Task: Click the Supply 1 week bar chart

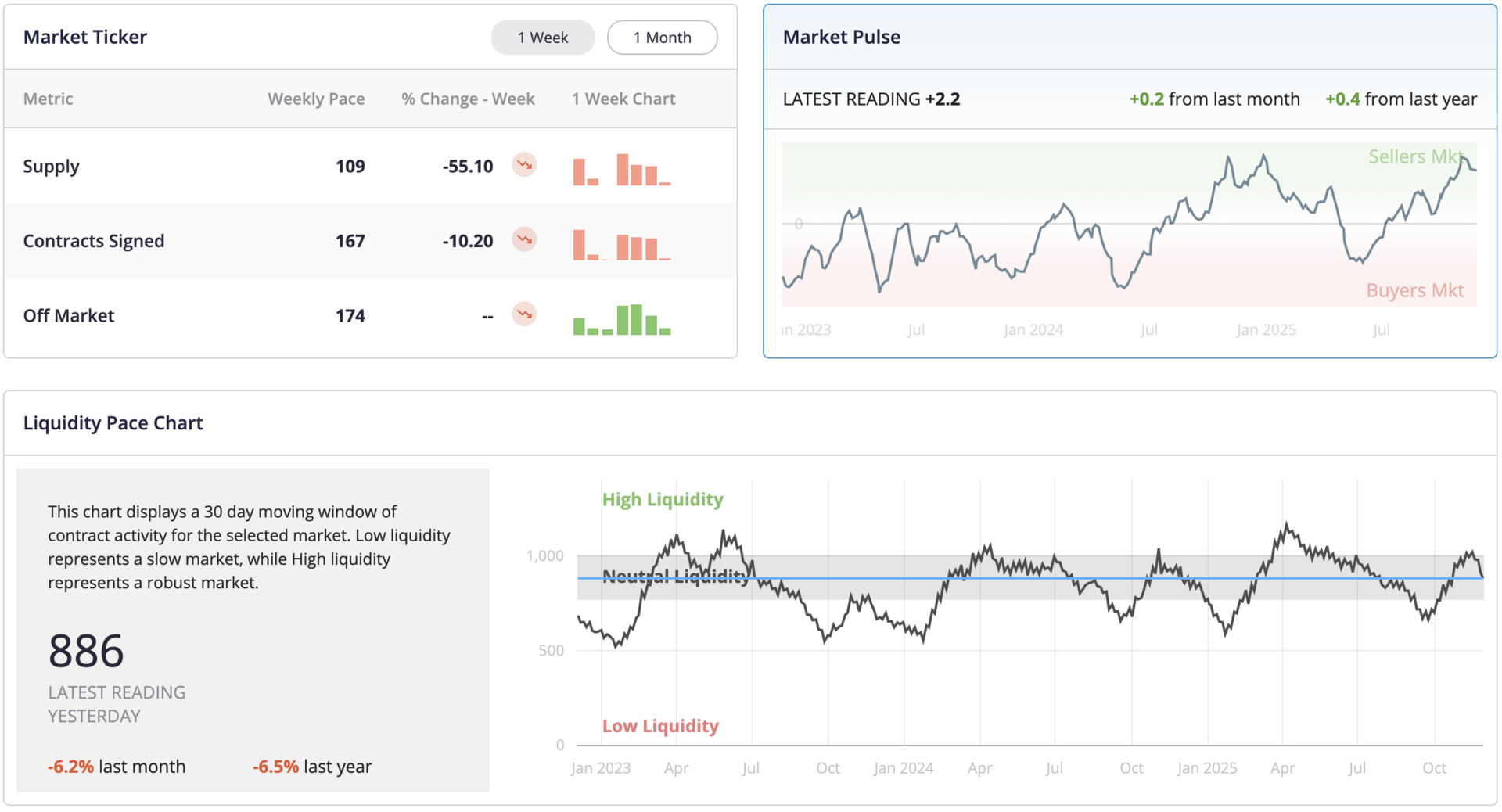Action: (x=622, y=169)
